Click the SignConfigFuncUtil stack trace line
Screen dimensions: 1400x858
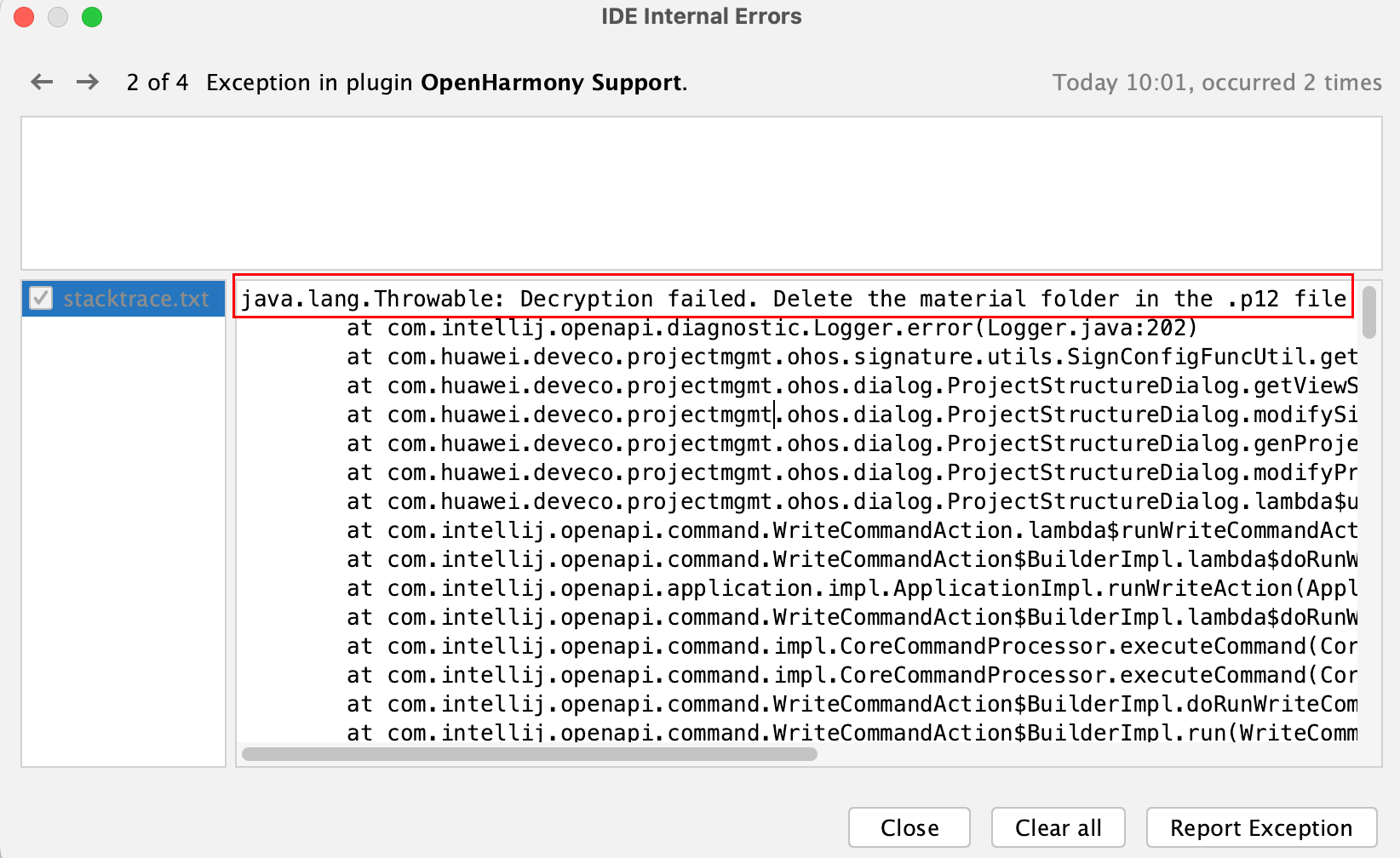pos(852,357)
